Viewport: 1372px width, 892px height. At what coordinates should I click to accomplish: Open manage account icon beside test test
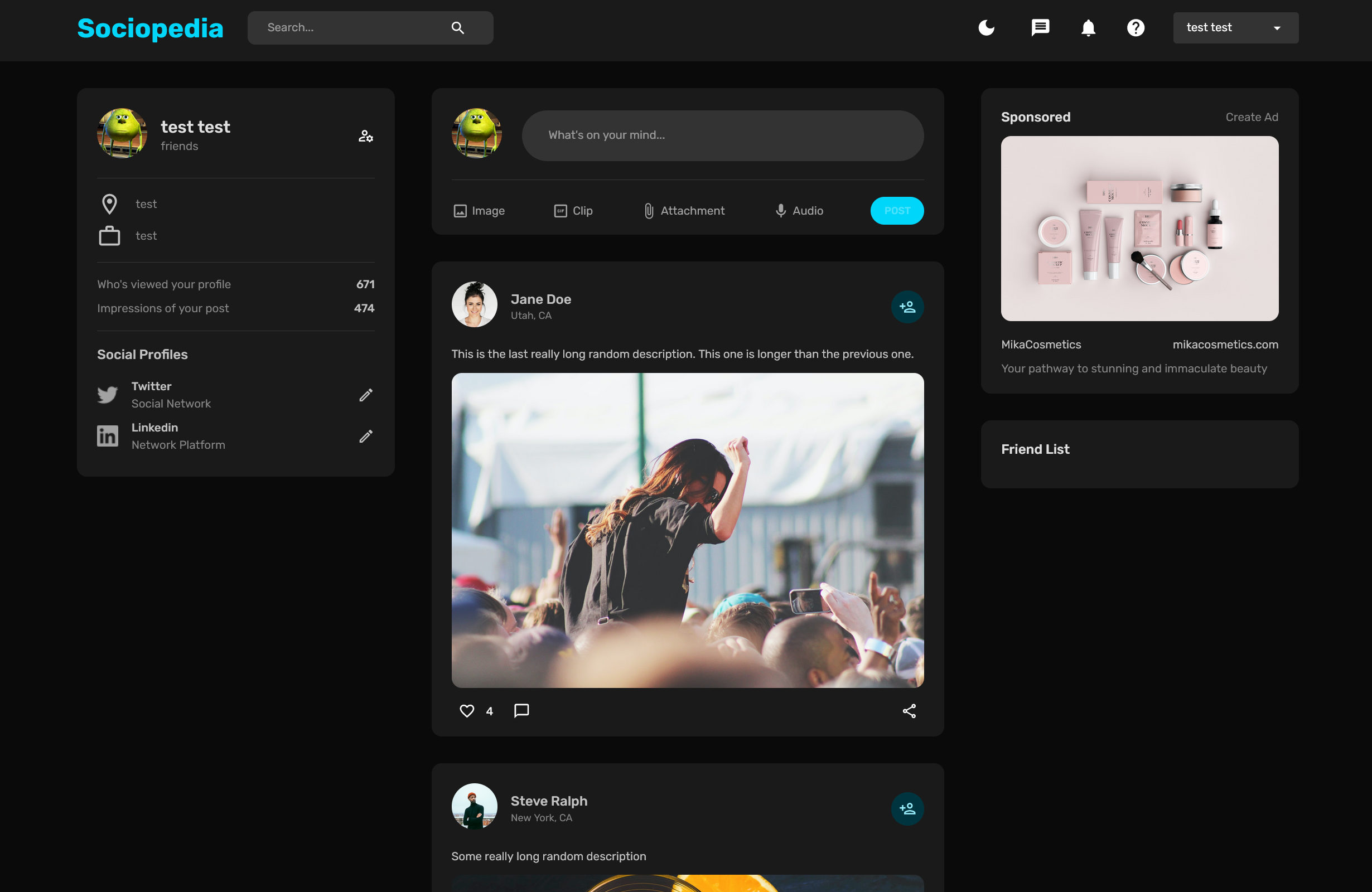[x=365, y=136]
